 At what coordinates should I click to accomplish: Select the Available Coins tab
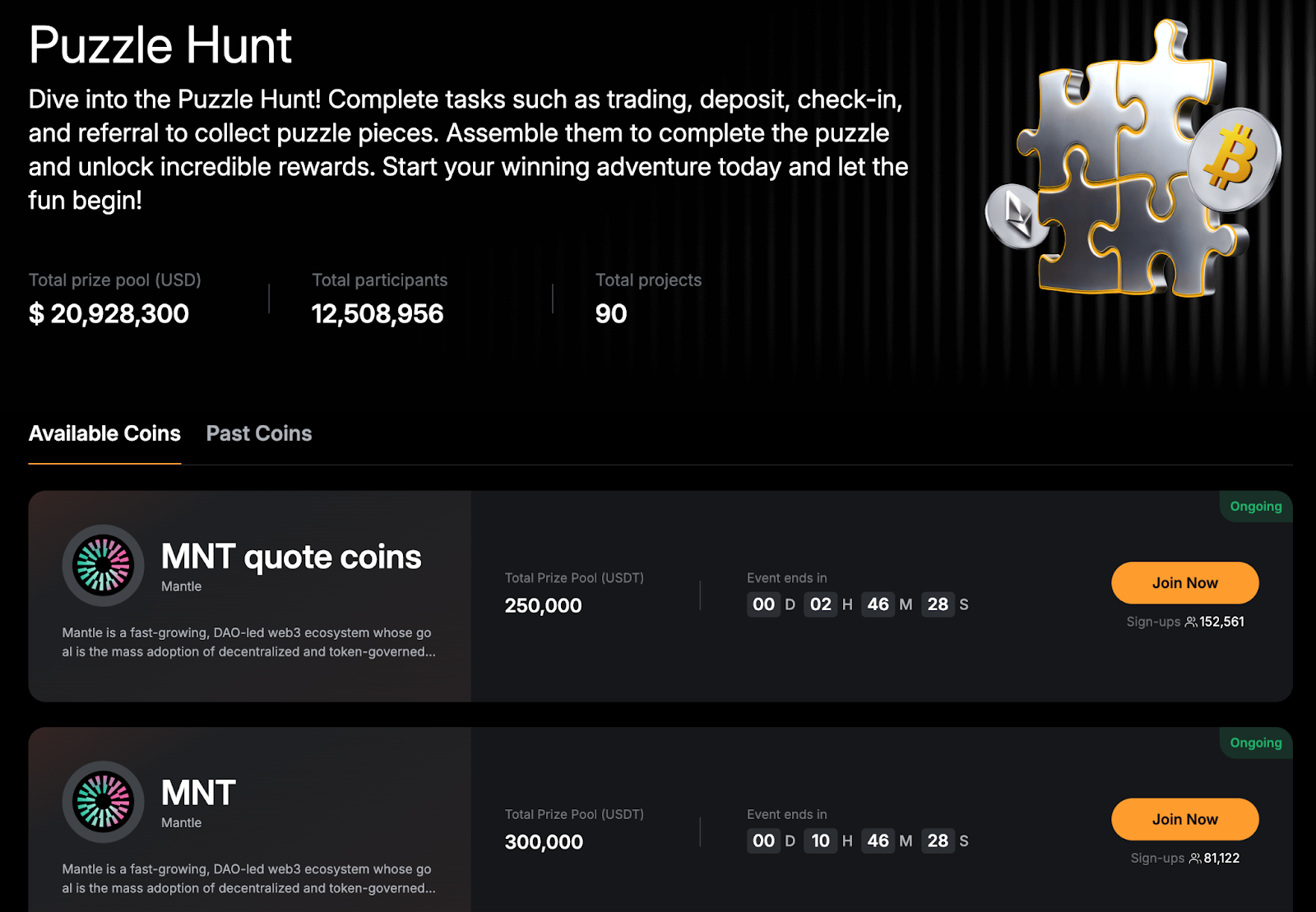point(104,433)
